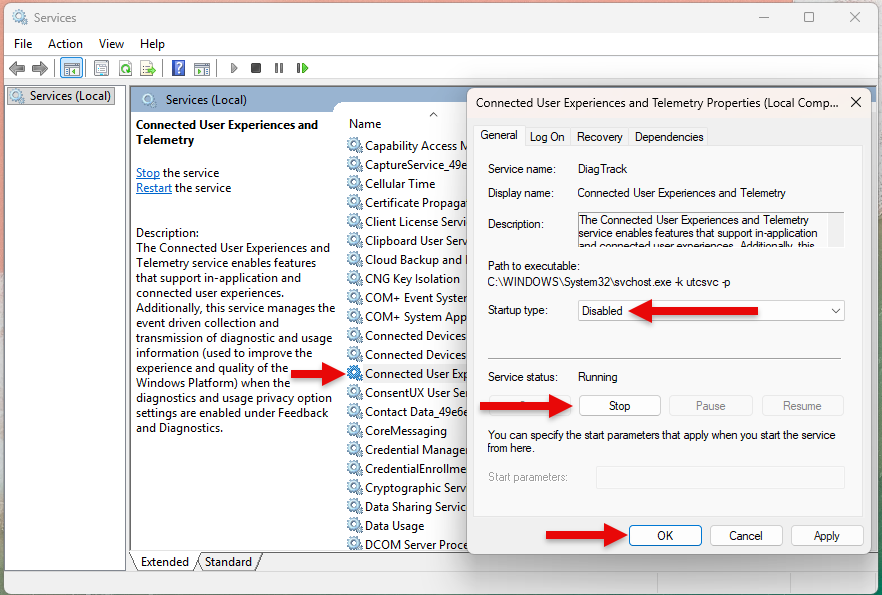Switch to the Recovery tab

(600, 137)
